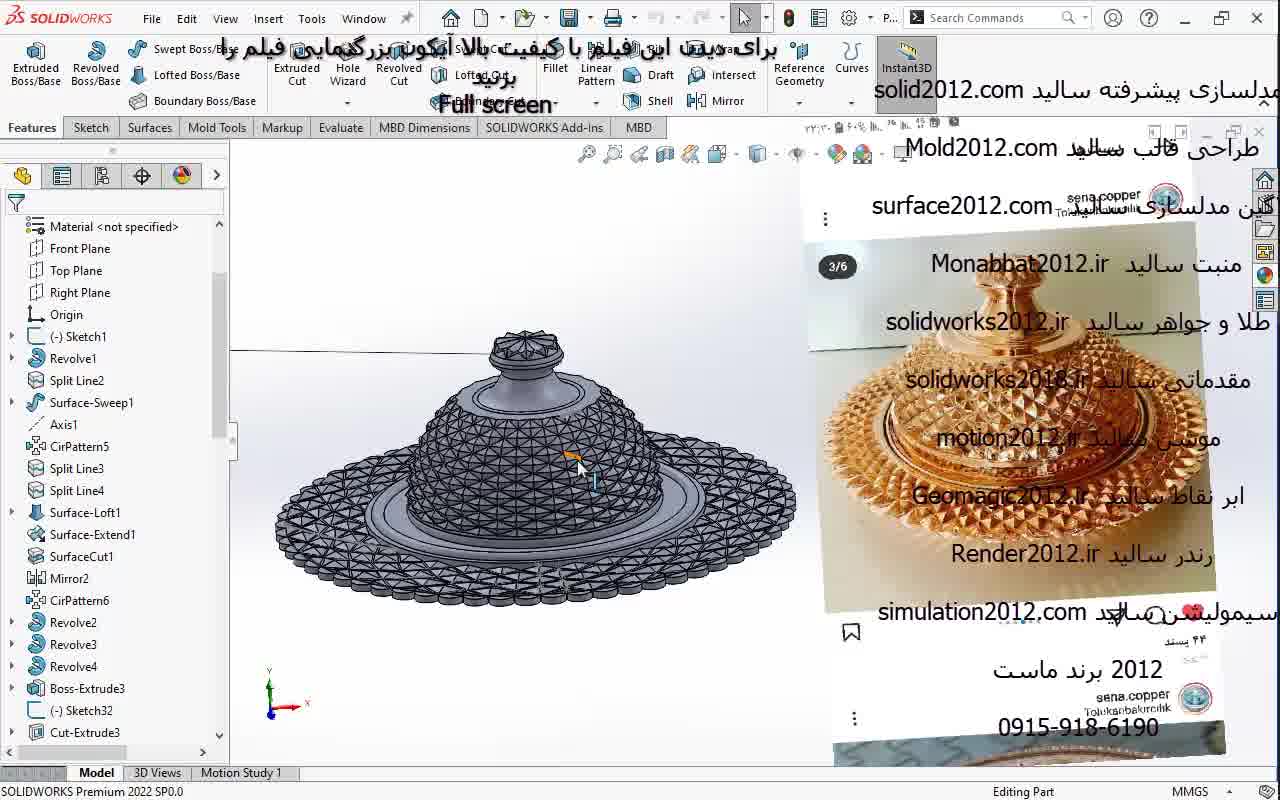Open the Tools menu
This screenshot has width=1280, height=800.
(x=312, y=18)
